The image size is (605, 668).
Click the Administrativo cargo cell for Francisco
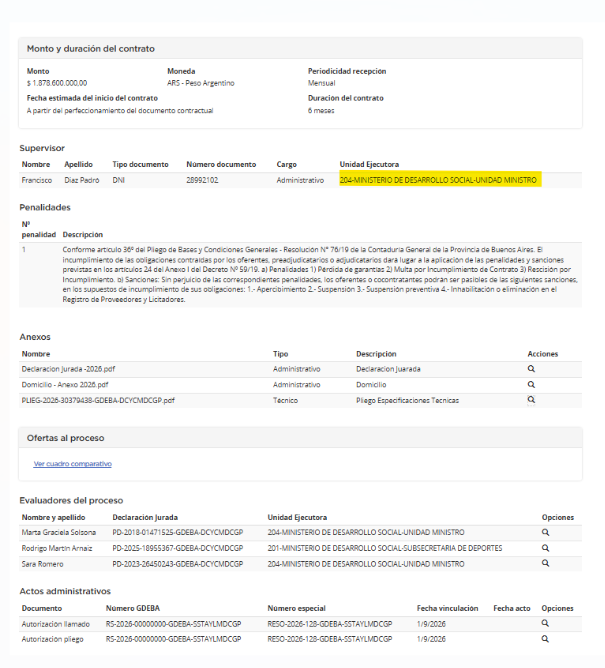point(300,180)
